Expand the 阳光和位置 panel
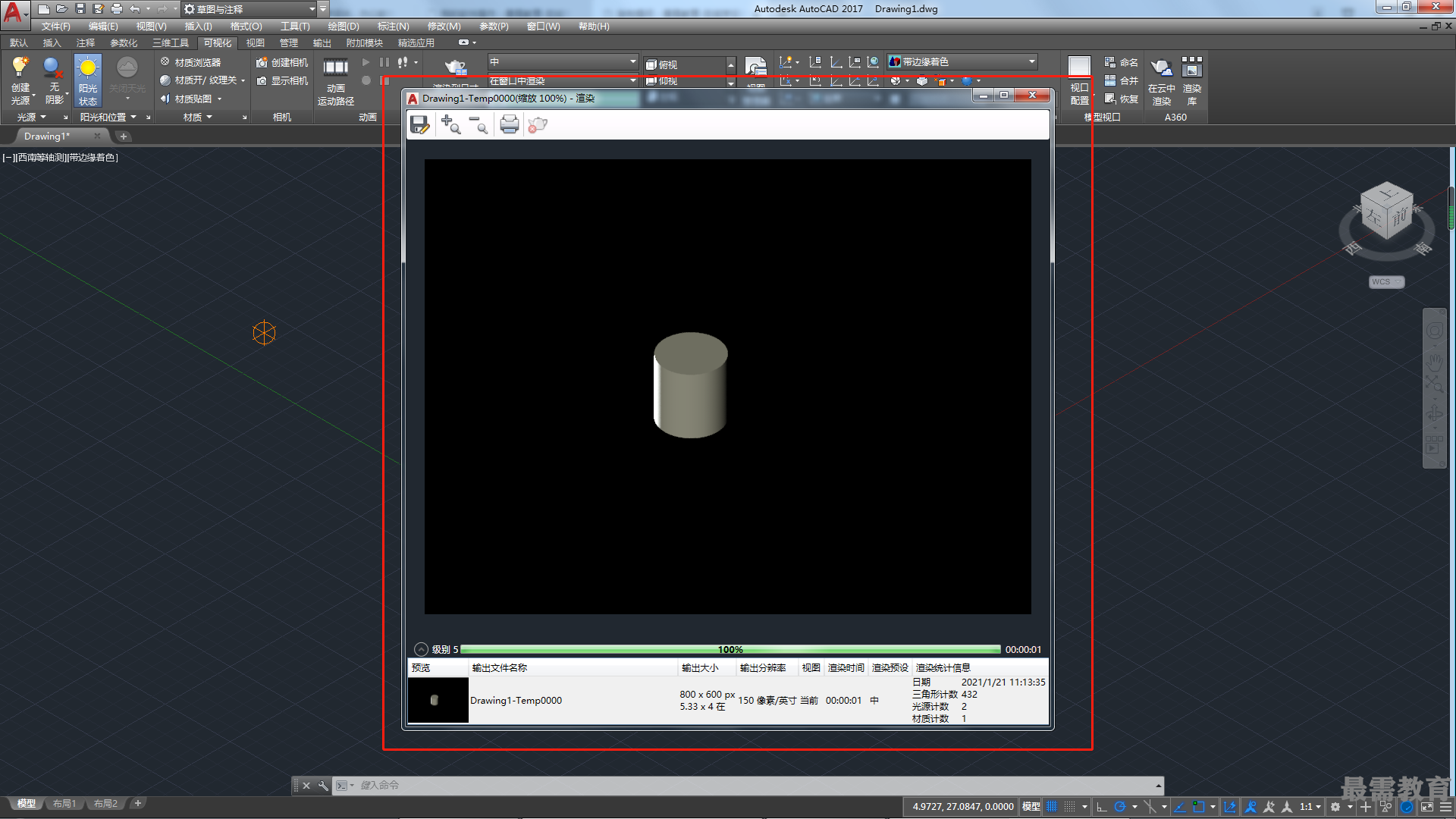 click(x=108, y=117)
